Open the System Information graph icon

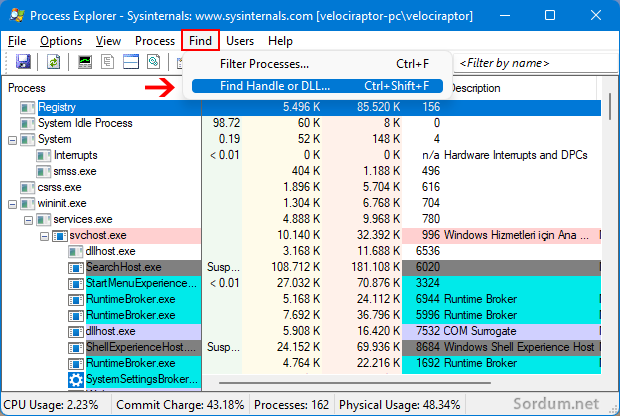coord(85,62)
